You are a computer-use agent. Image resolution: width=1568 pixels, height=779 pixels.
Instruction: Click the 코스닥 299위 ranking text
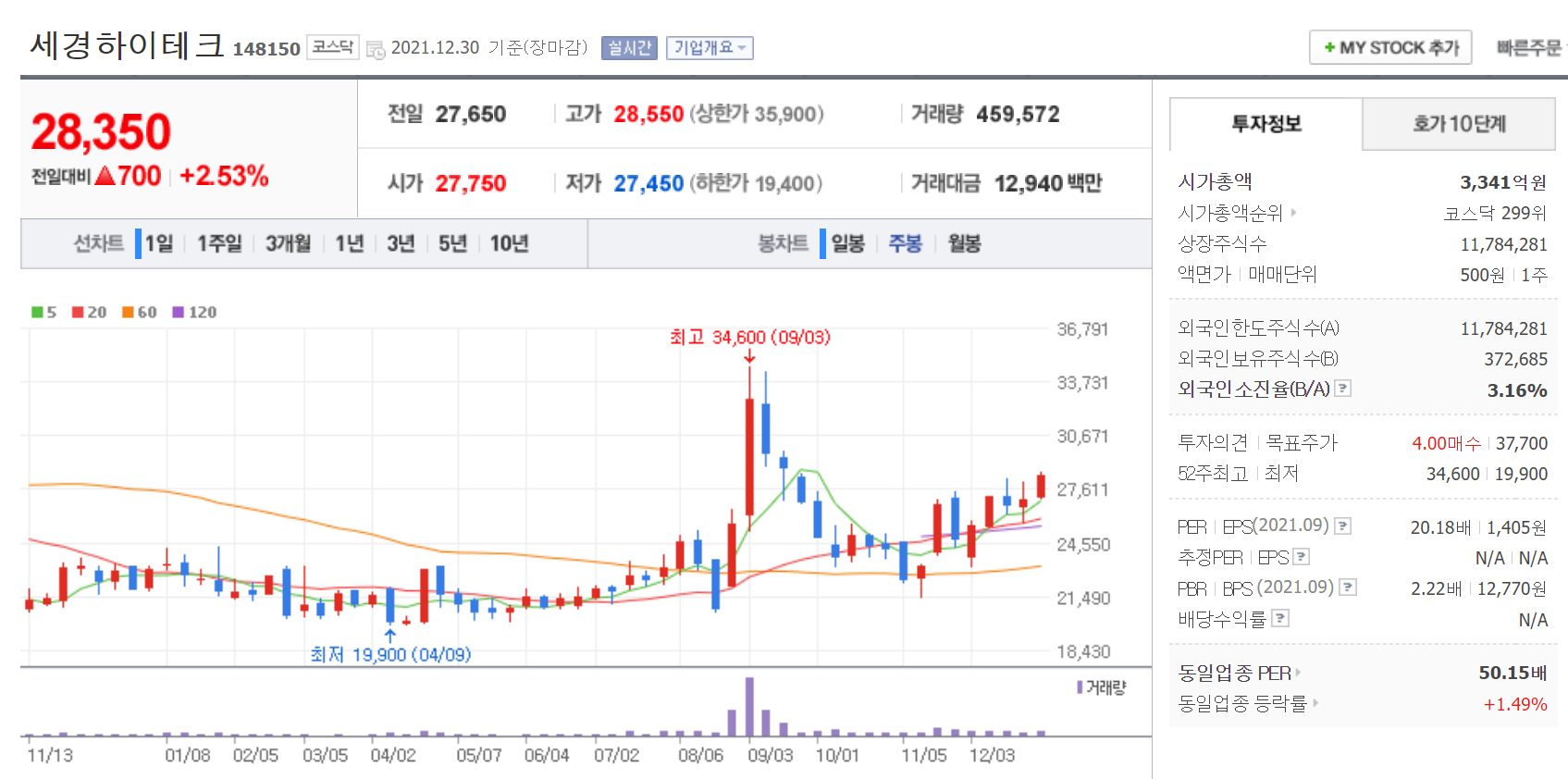pyautogui.click(x=1495, y=213)
